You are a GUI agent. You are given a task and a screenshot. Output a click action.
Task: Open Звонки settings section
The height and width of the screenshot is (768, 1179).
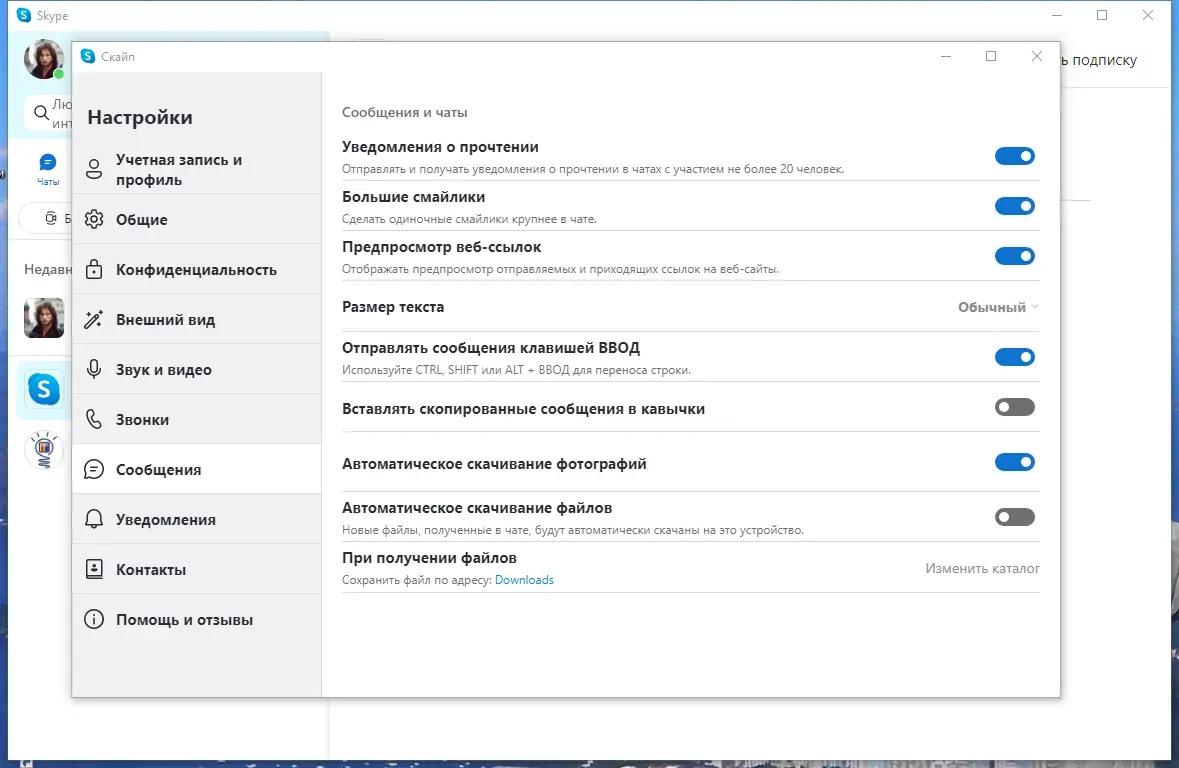[x=197, y=419]
